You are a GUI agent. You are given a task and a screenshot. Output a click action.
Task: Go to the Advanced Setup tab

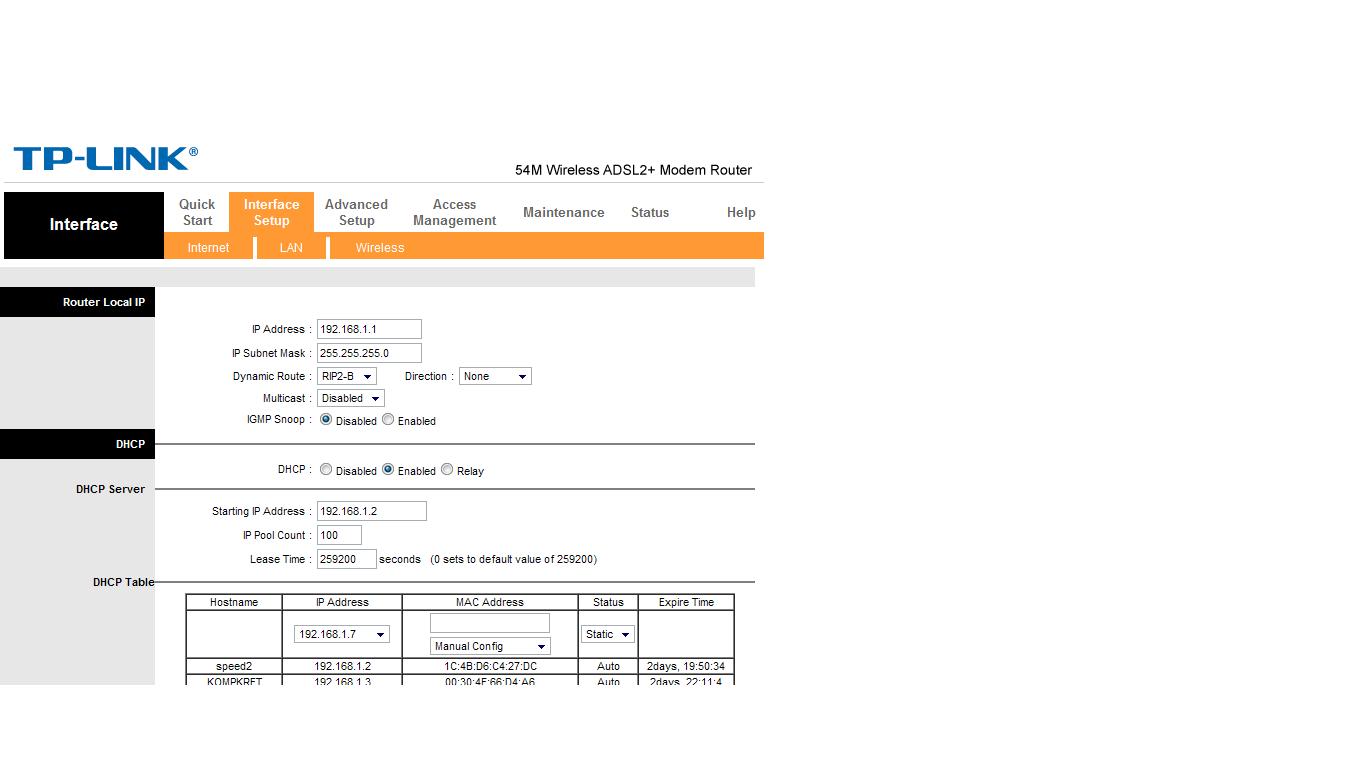[x=356, y=212]
